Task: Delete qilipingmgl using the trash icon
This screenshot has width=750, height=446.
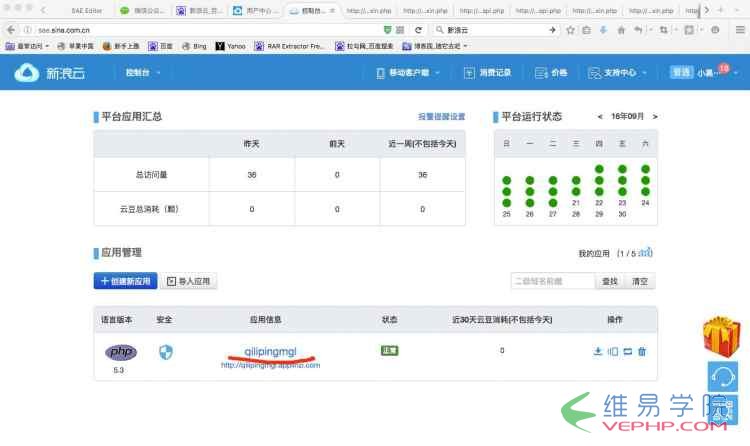Action: (x=642, y=352)
